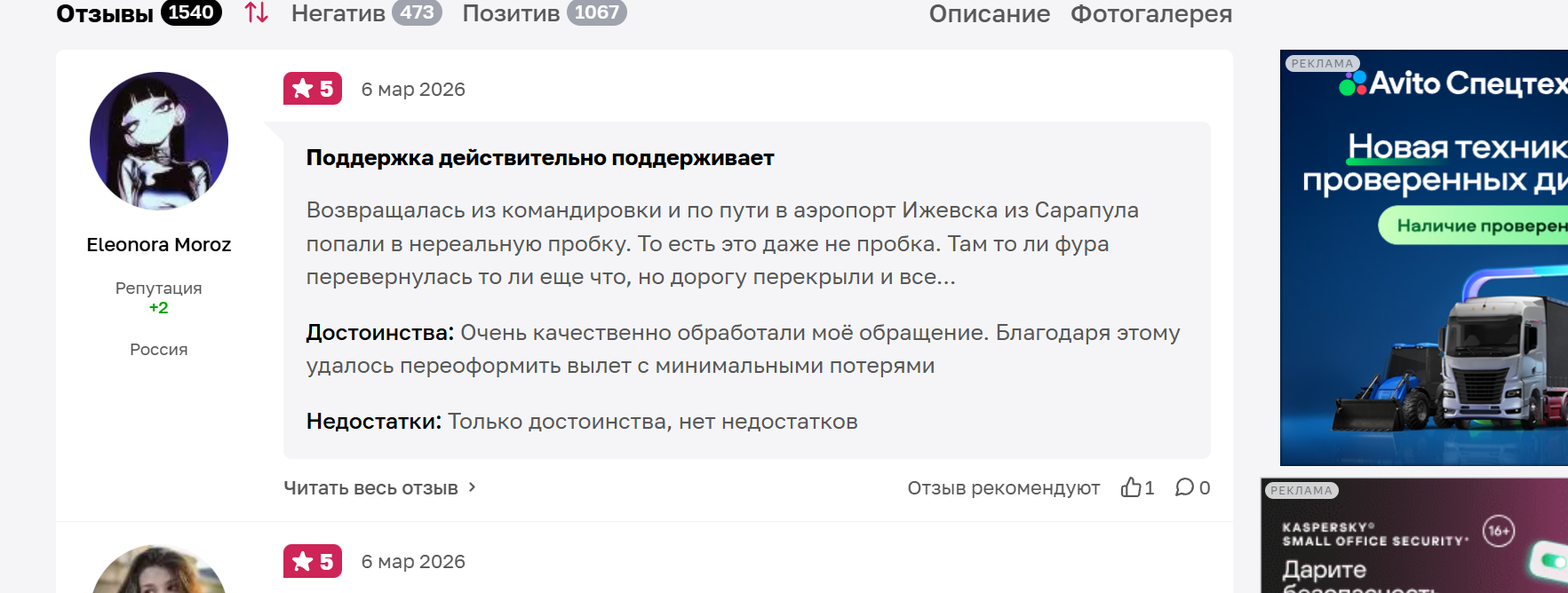Click the 16+ age badge in Kaspersky ad

click(x=1498, y=531)
